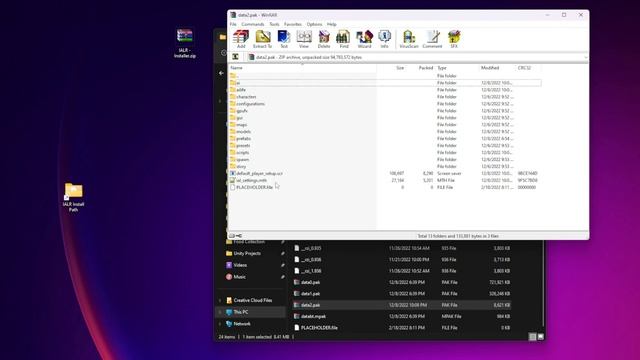Select the 'configurations' folder in archive

click(385, 104)
